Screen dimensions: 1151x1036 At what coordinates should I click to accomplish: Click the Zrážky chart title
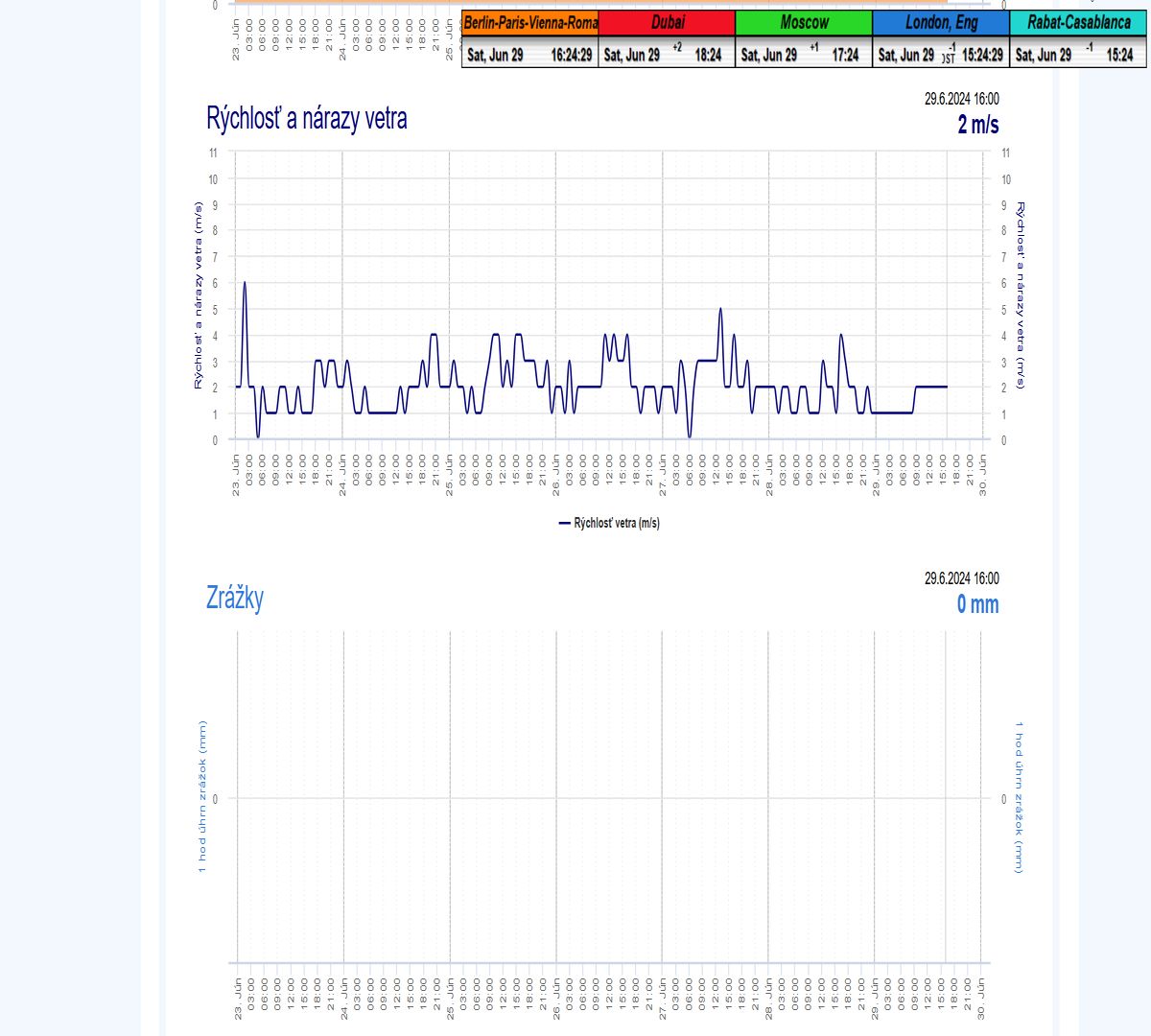235,599
